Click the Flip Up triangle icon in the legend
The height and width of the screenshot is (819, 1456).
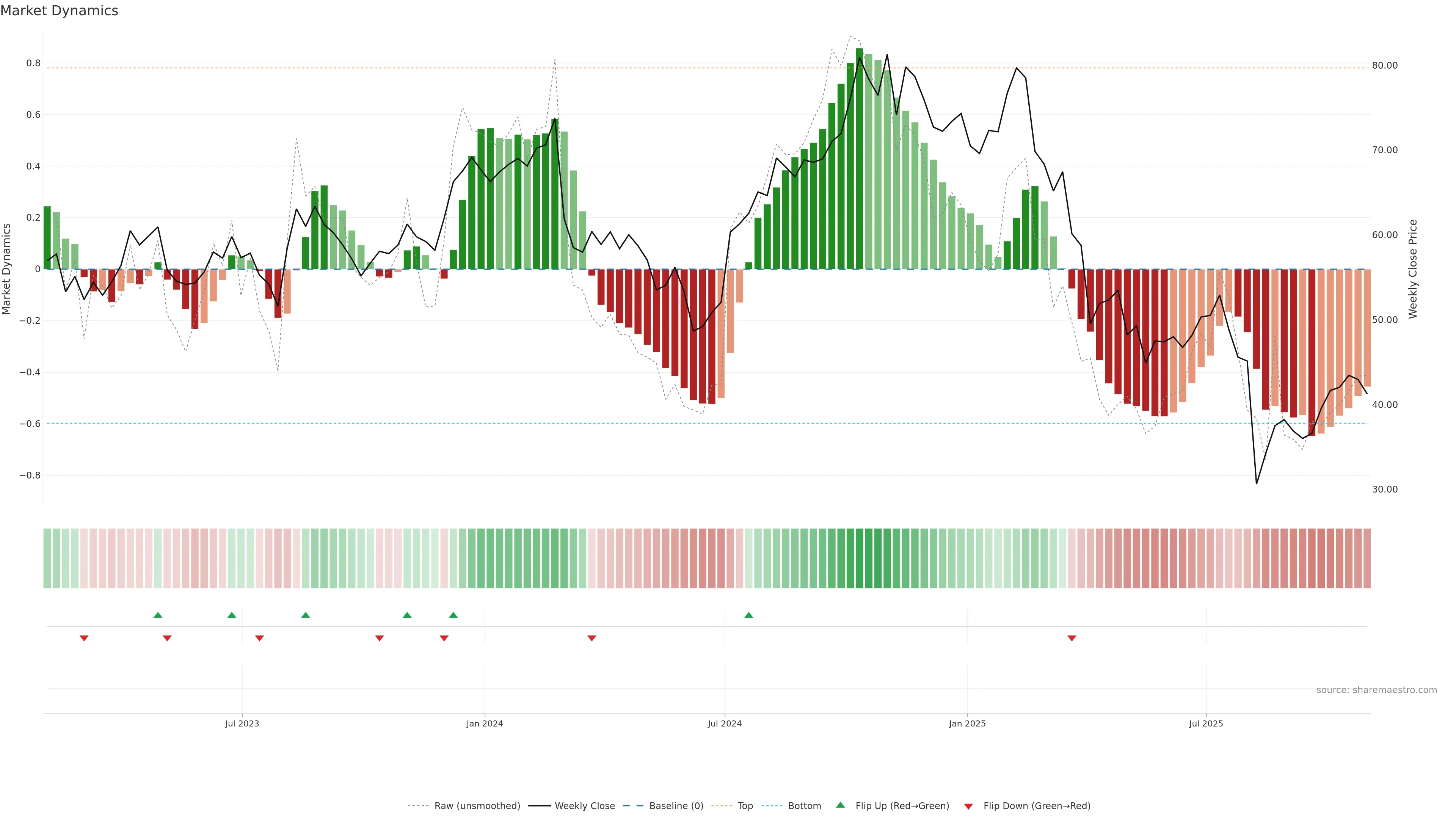tap(840, 805)
